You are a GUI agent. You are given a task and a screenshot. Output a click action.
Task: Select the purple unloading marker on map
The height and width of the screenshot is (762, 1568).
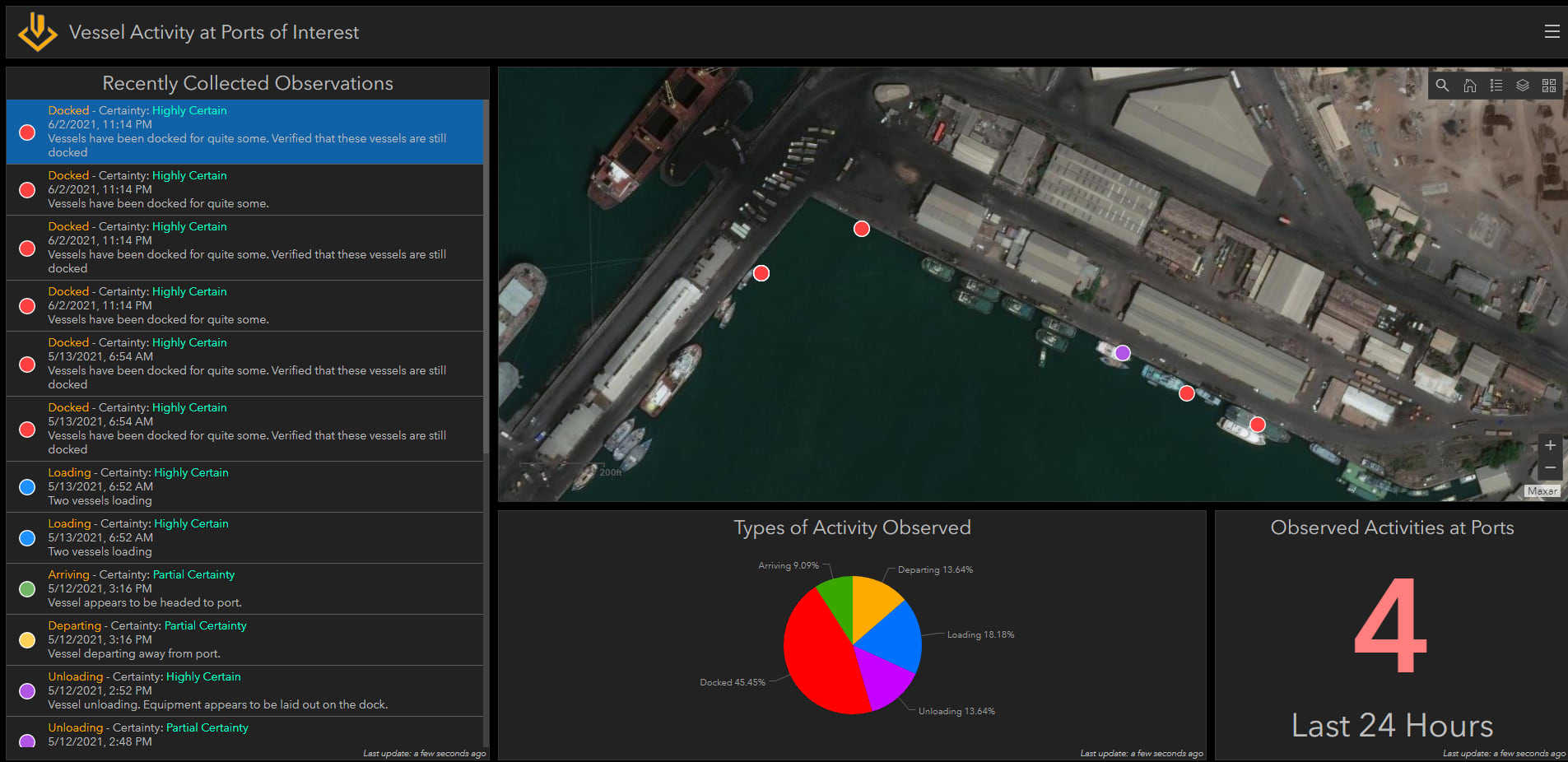click(x=1122, y=353)
